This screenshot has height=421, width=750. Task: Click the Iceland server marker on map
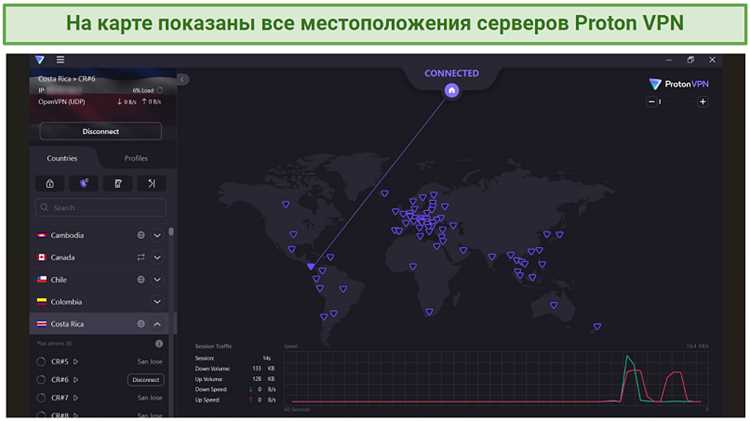[385, 194]
